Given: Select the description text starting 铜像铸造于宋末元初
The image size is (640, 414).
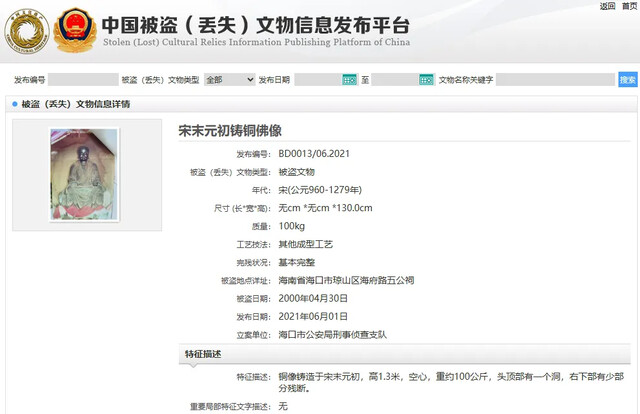Looking at the screenshot, I should click(451, 383).
